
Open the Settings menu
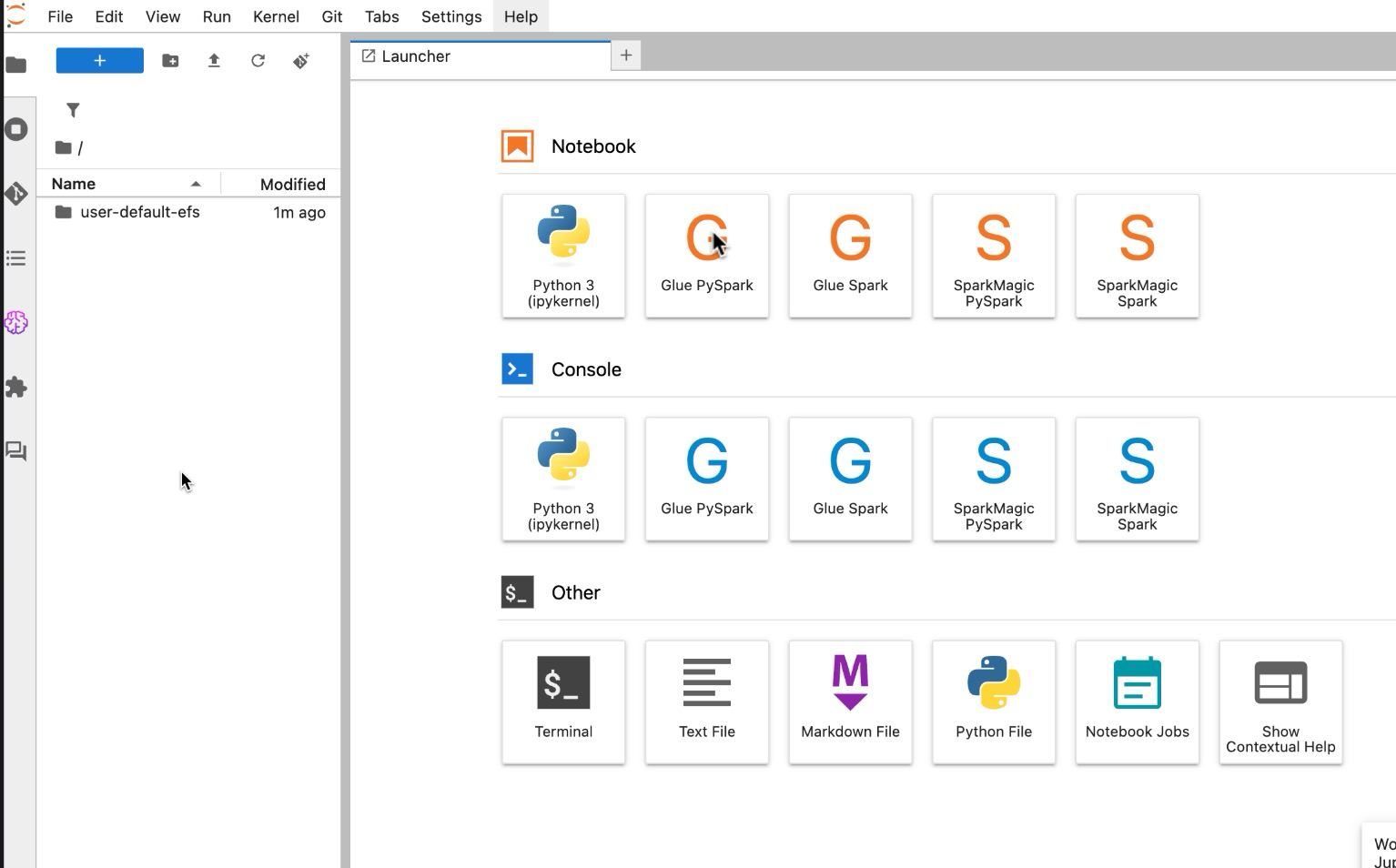tap(450, 16)
